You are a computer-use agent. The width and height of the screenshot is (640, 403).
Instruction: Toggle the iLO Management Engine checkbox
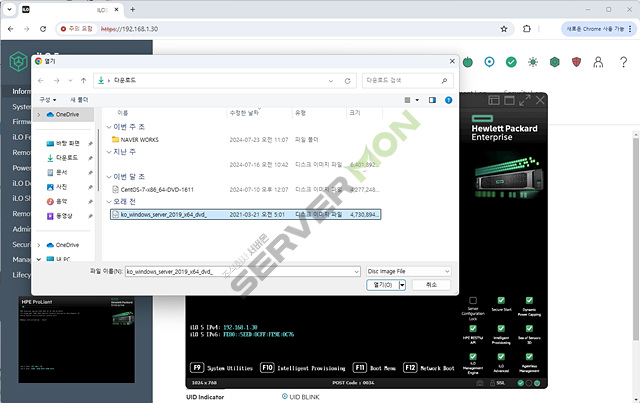click(x=473, y=357)
